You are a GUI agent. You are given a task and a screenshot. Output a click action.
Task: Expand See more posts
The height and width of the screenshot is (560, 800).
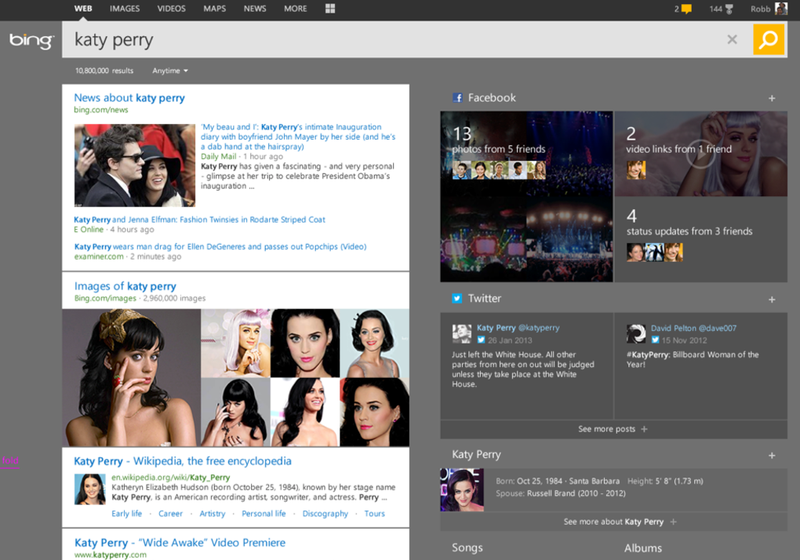(613, 429)
